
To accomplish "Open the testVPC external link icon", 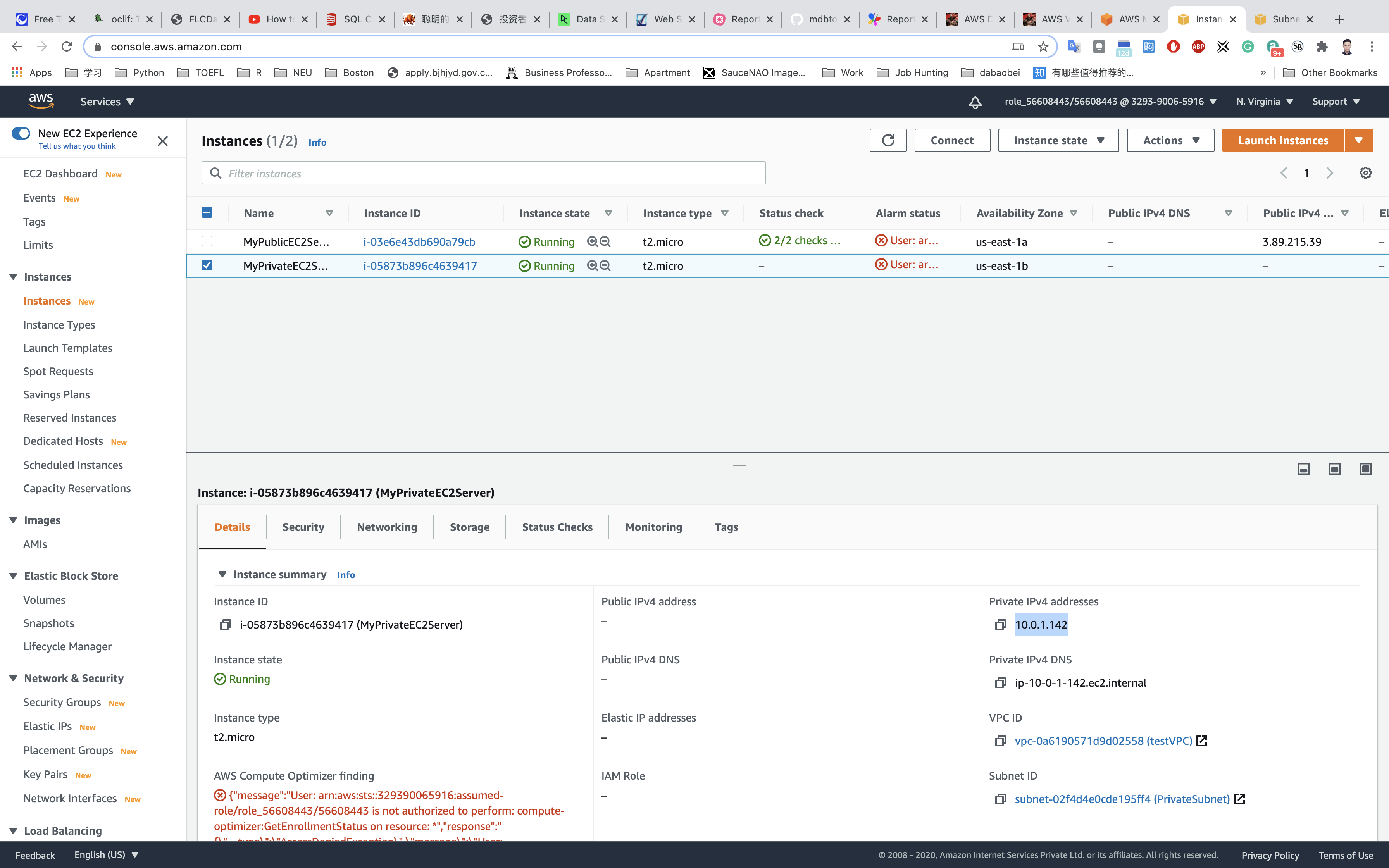I will 1201,741.
